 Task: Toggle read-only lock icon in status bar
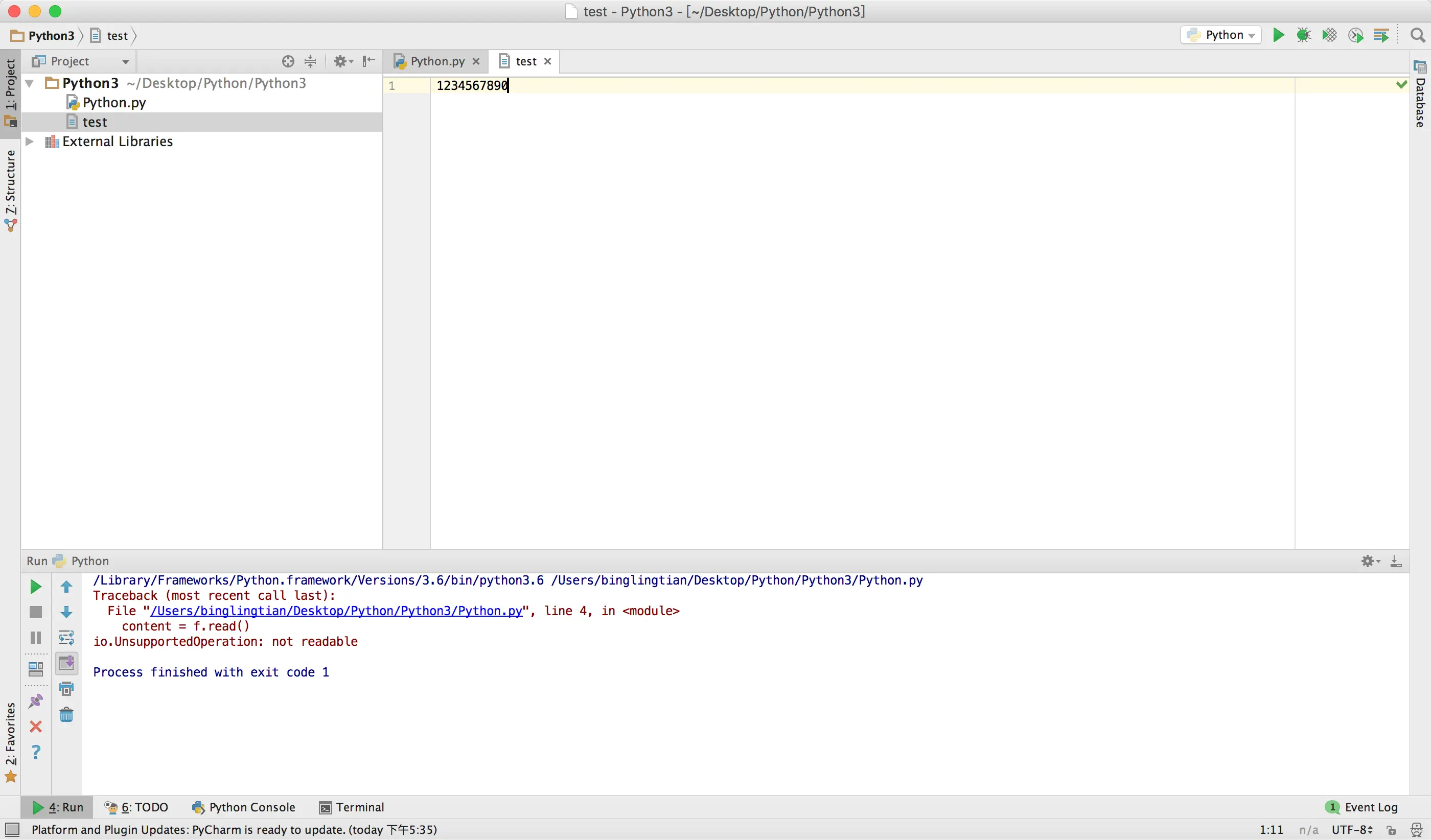(1391, 830)
